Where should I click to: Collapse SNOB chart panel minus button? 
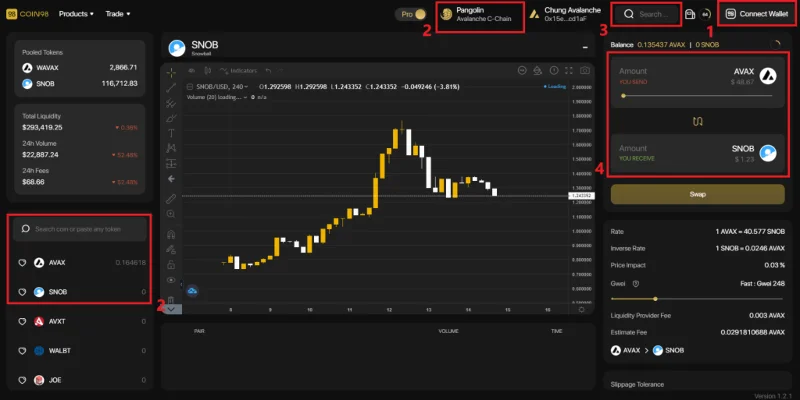pyautogui.click(x=585, y=47)
